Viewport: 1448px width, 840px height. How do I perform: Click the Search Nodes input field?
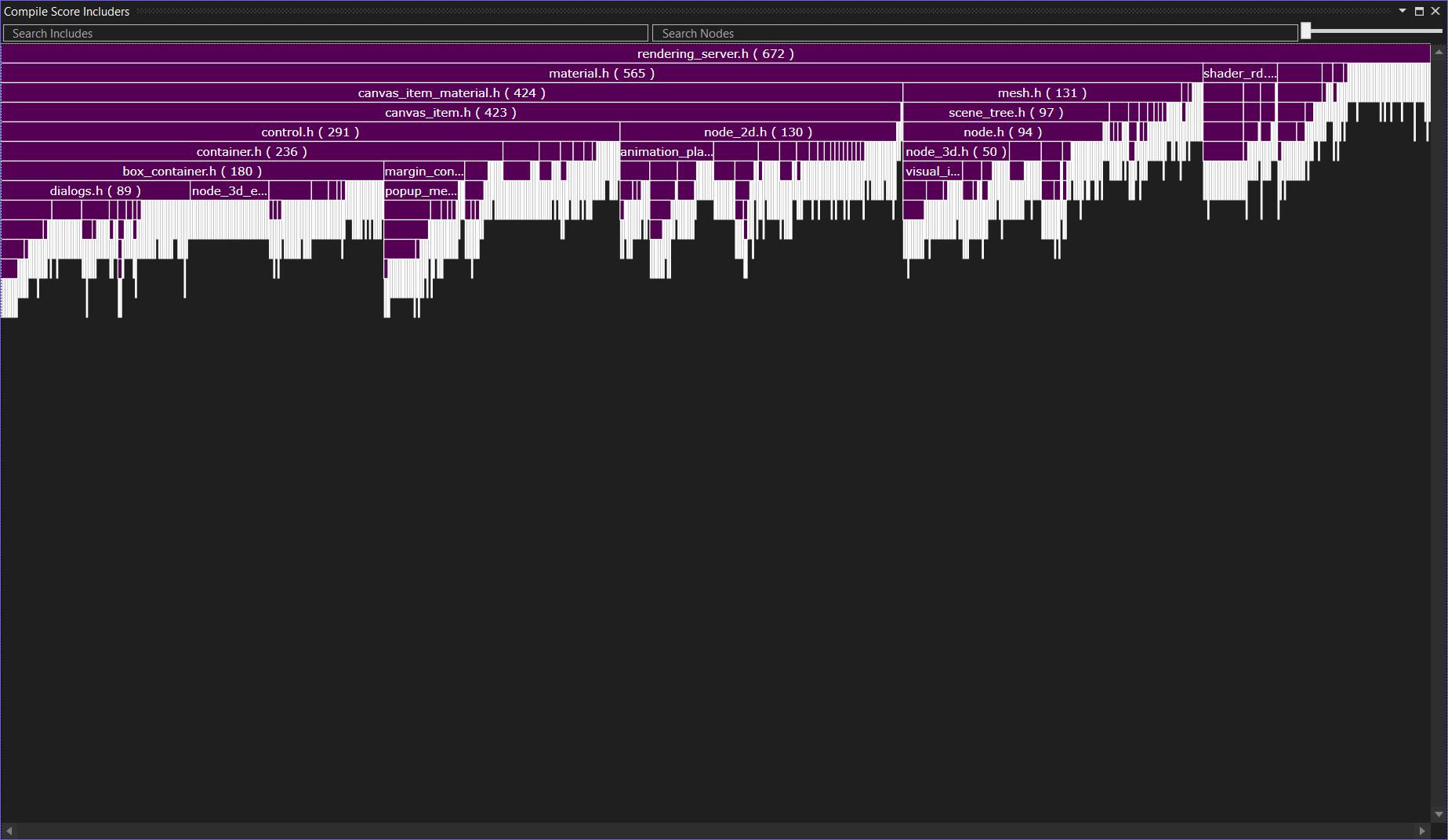pyautogui.click(x=974, y=33)
